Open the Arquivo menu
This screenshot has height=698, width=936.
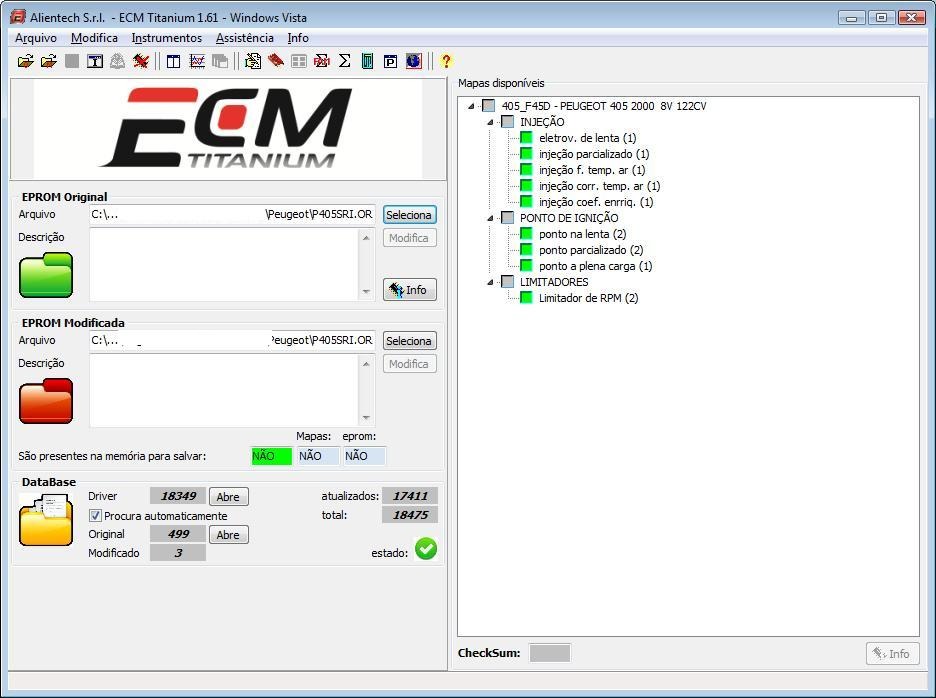click(x=36, y=38)
